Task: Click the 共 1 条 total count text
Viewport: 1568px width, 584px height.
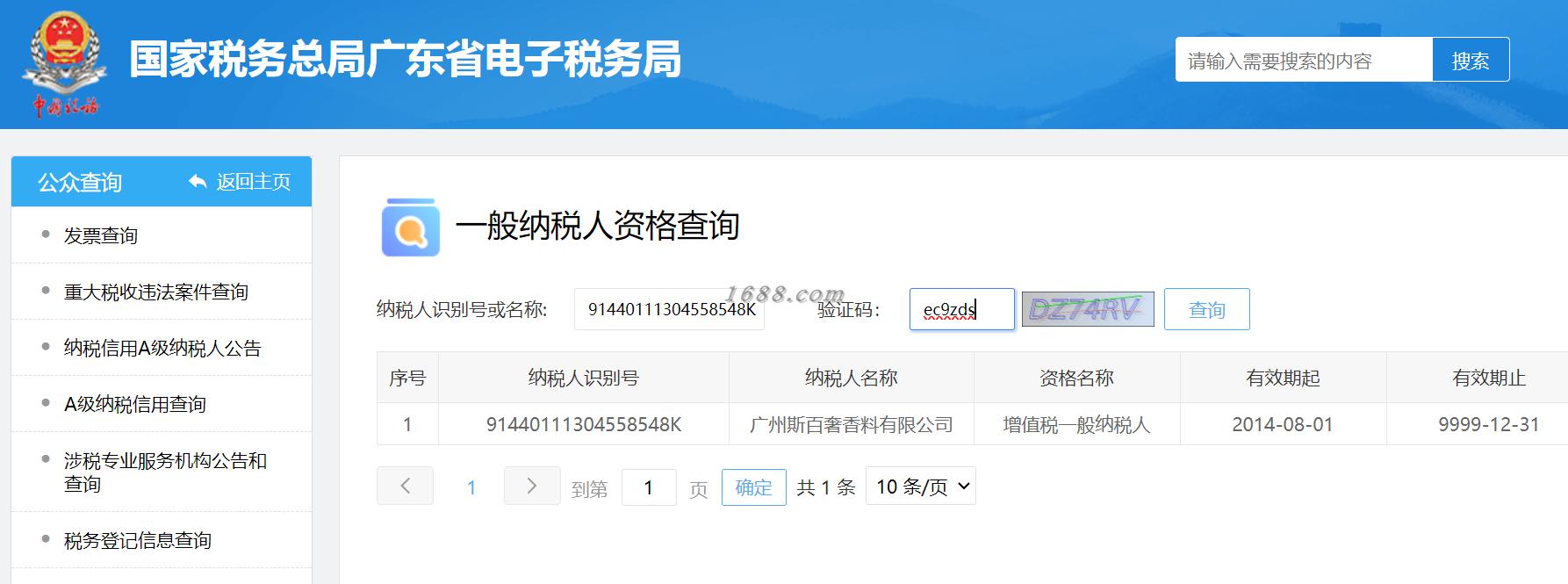Action: click(x=826, y=487)
